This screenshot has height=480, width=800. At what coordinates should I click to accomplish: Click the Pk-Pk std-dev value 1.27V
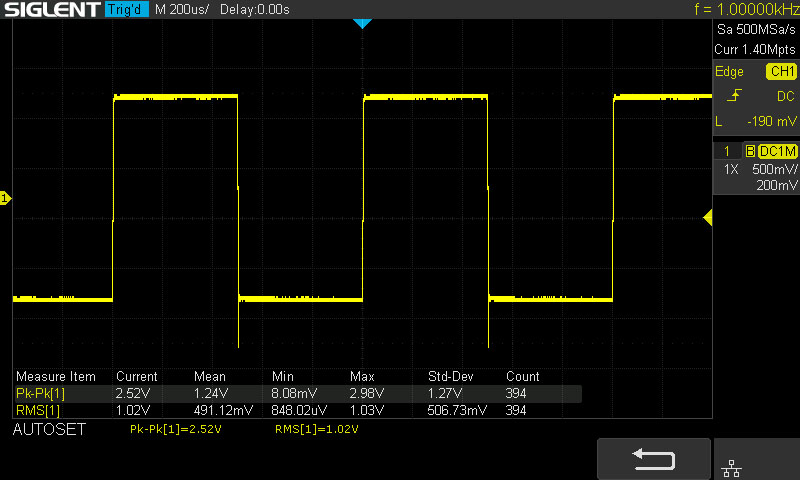(x=445, y=393)
